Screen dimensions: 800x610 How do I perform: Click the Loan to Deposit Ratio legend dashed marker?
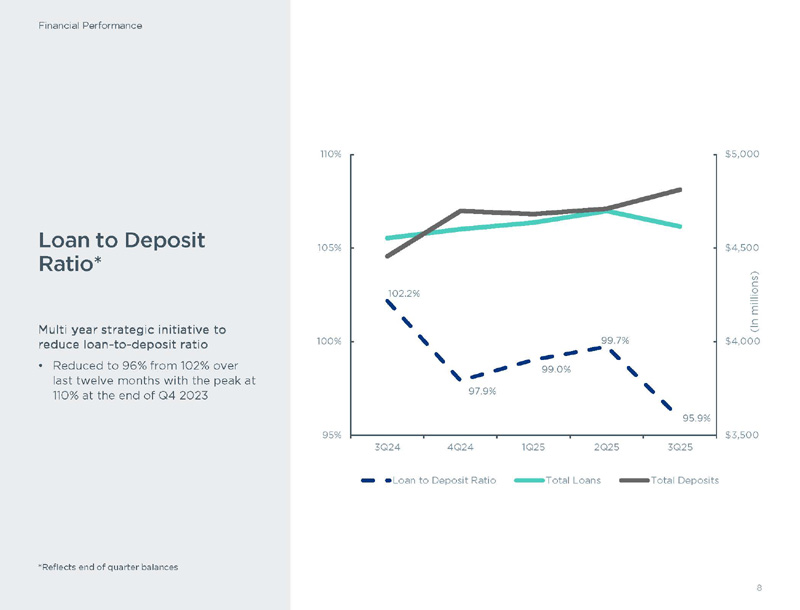tap(375, 481)
